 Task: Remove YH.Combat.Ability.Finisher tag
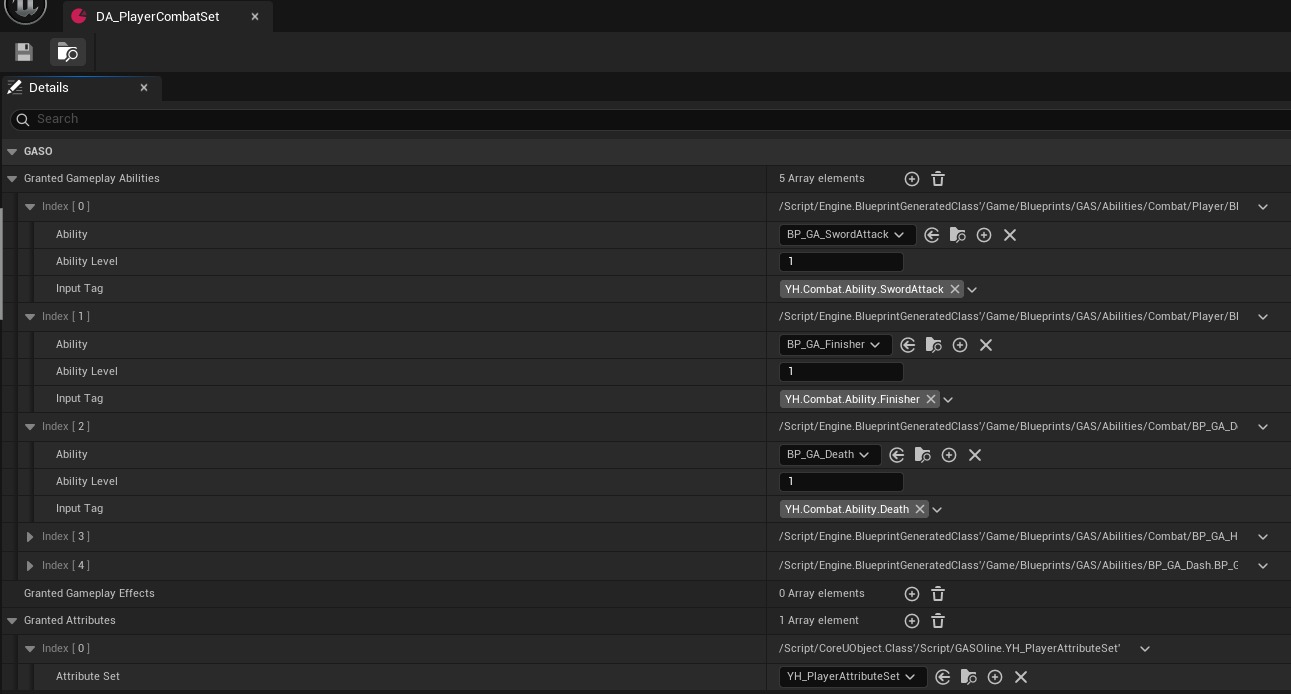931,399
